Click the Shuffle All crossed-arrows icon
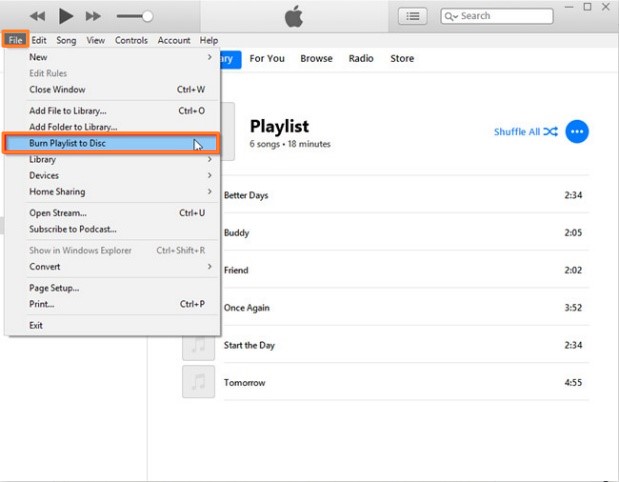The image size is (619, 482). click(551, 131)
